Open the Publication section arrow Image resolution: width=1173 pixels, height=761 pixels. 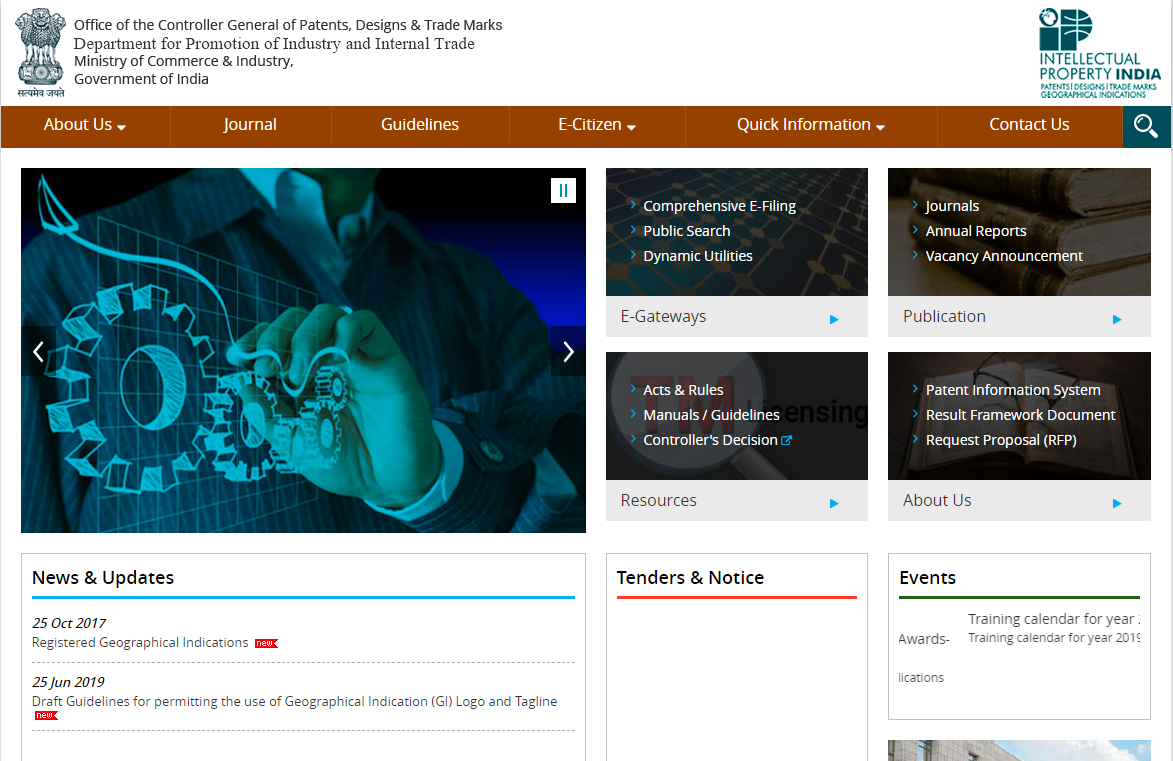point(1117,319)
